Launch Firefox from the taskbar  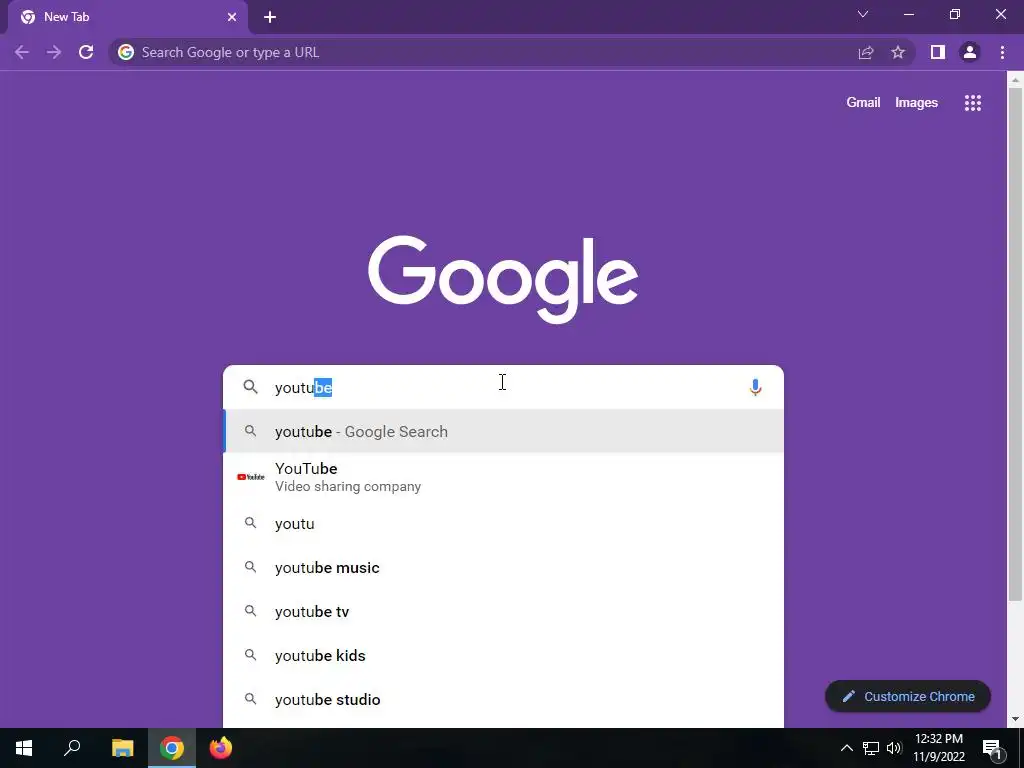click(x=221, y=748)
